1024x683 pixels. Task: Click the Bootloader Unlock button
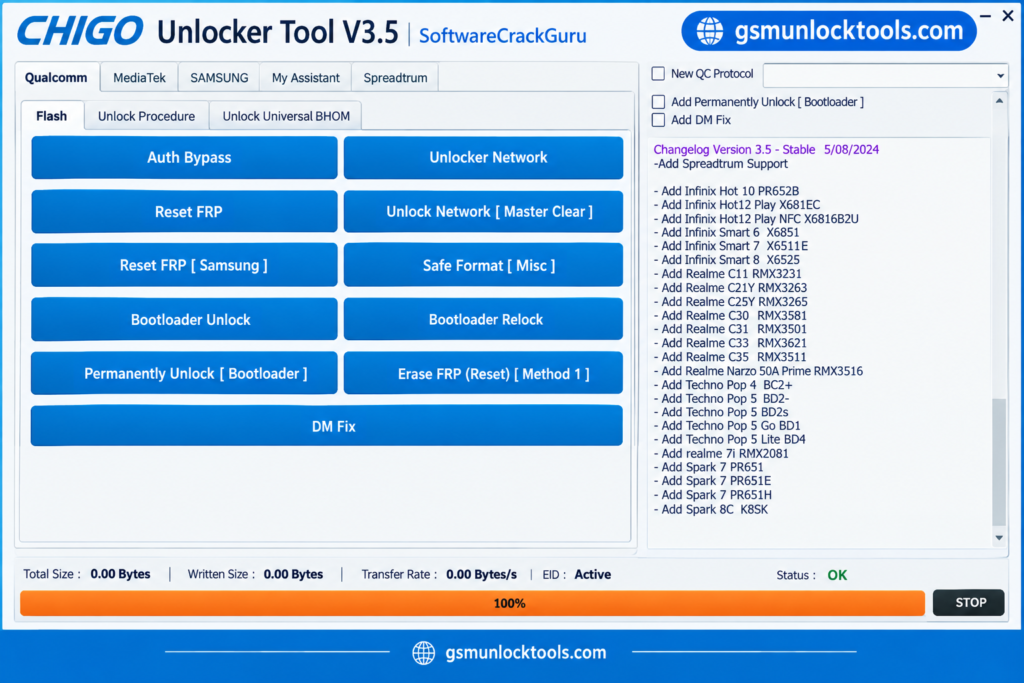coord(184,319)
